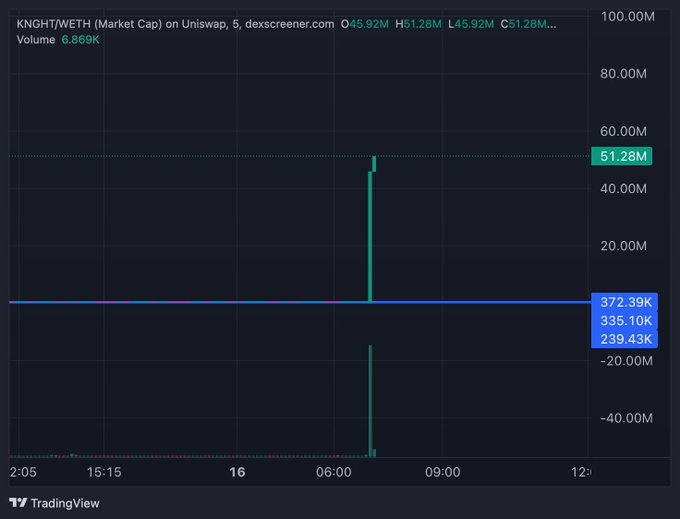The image size is (680, 519).
Task: Click the tall green candlestick
Action: [x=370, y=237]
